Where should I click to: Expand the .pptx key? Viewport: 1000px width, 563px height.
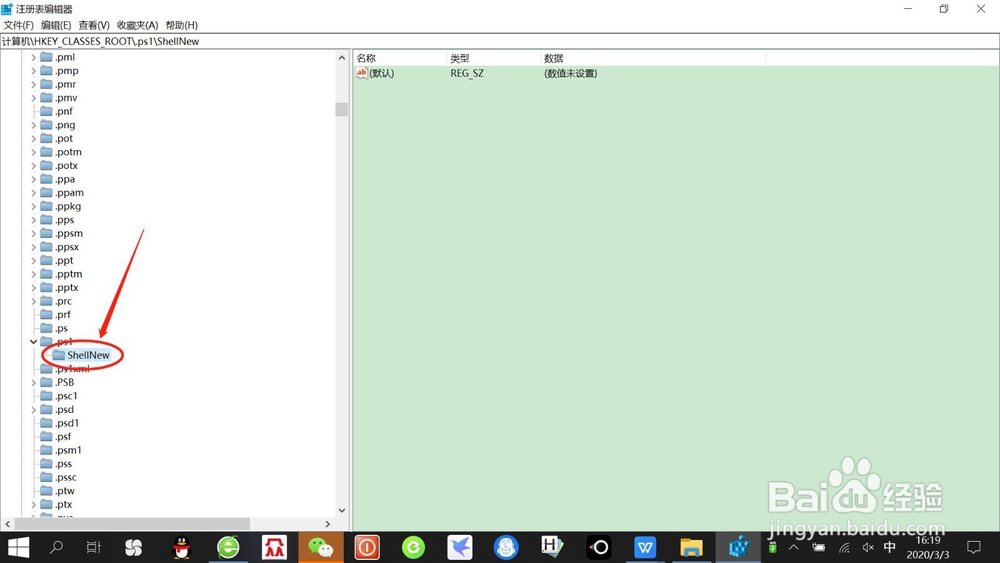(34, 288)
